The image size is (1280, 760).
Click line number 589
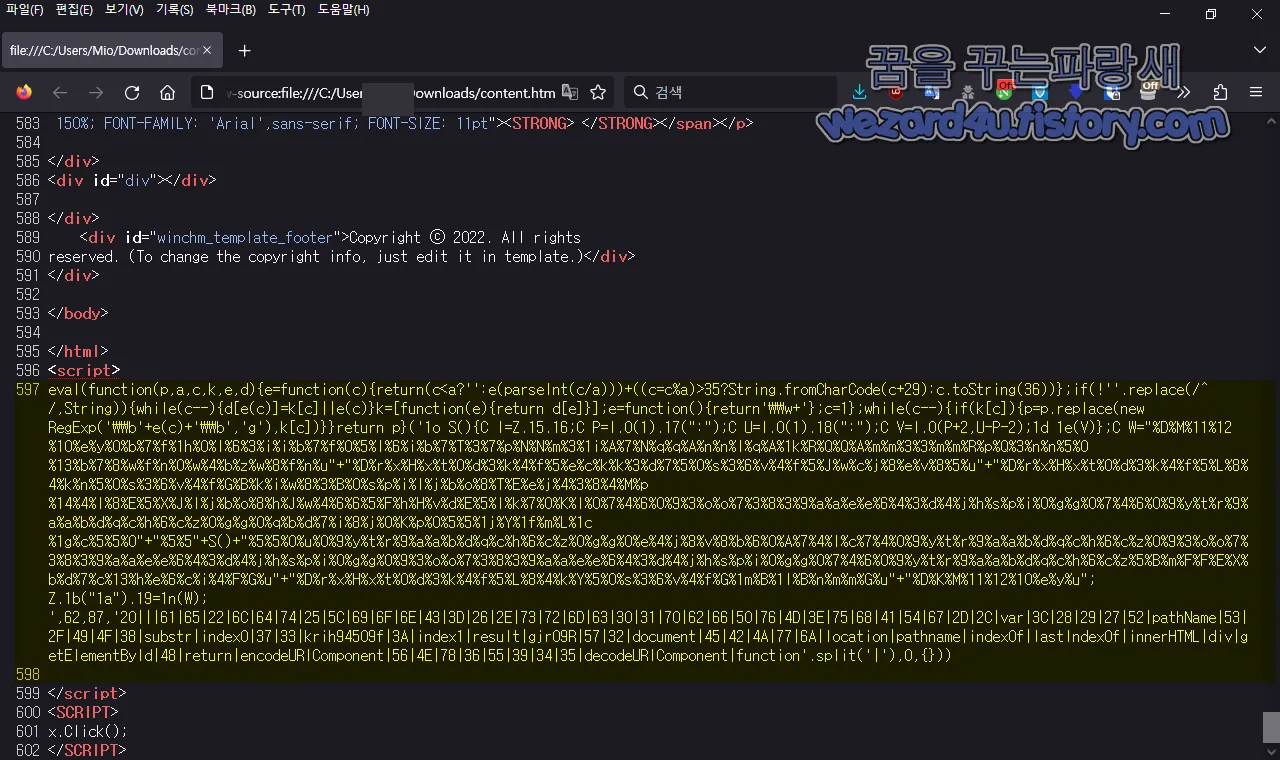coord(27,238)
